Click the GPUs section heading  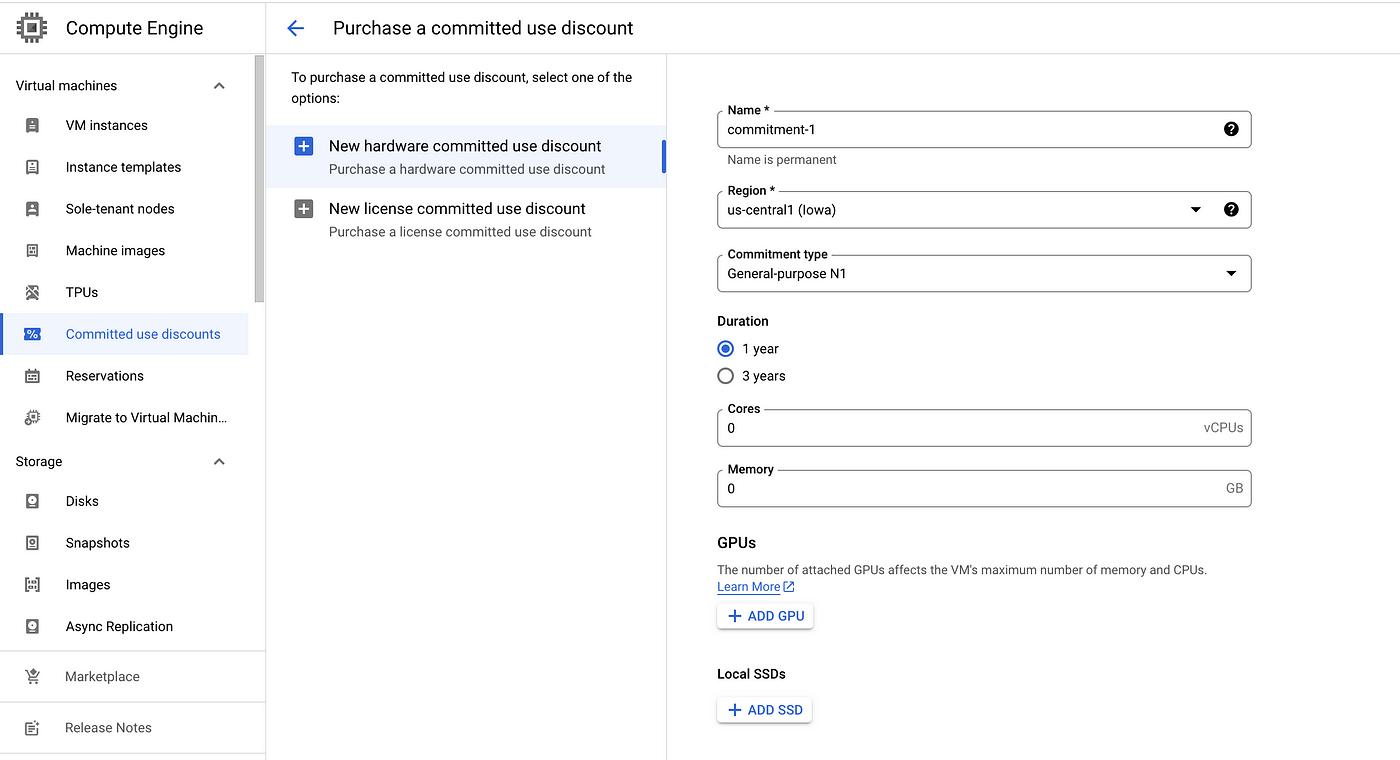click(736, 543)
